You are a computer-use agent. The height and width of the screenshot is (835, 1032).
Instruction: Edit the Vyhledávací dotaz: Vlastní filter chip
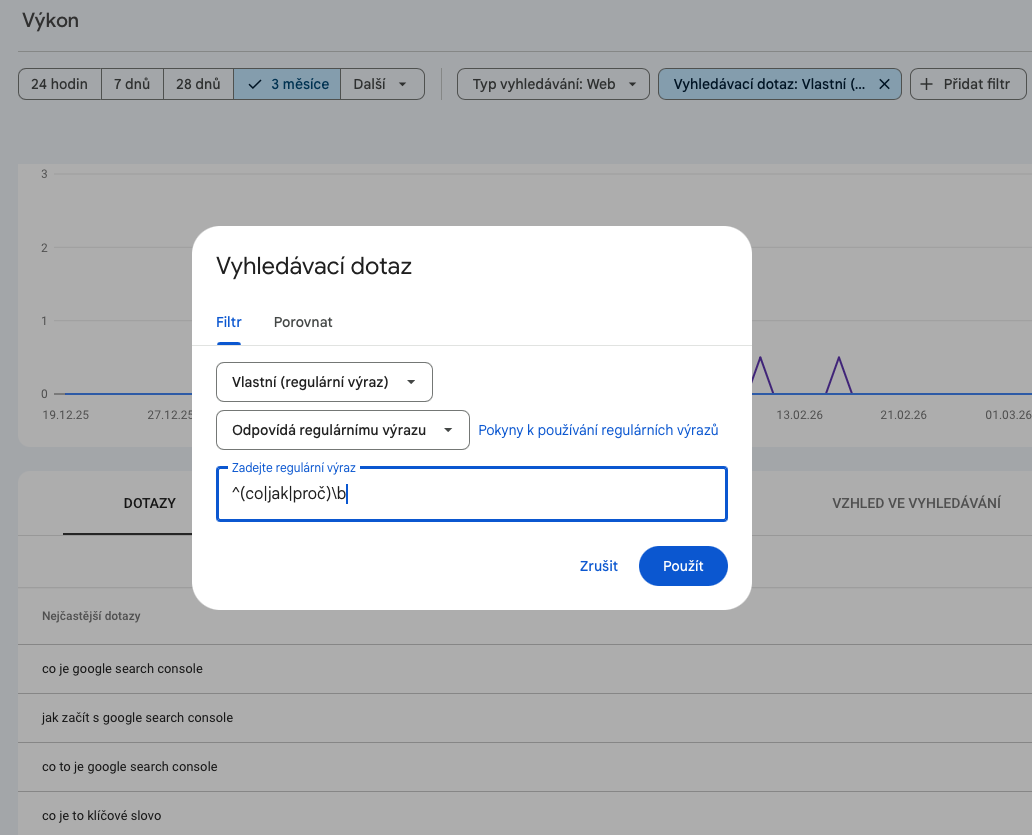click(x=768, y=84)
